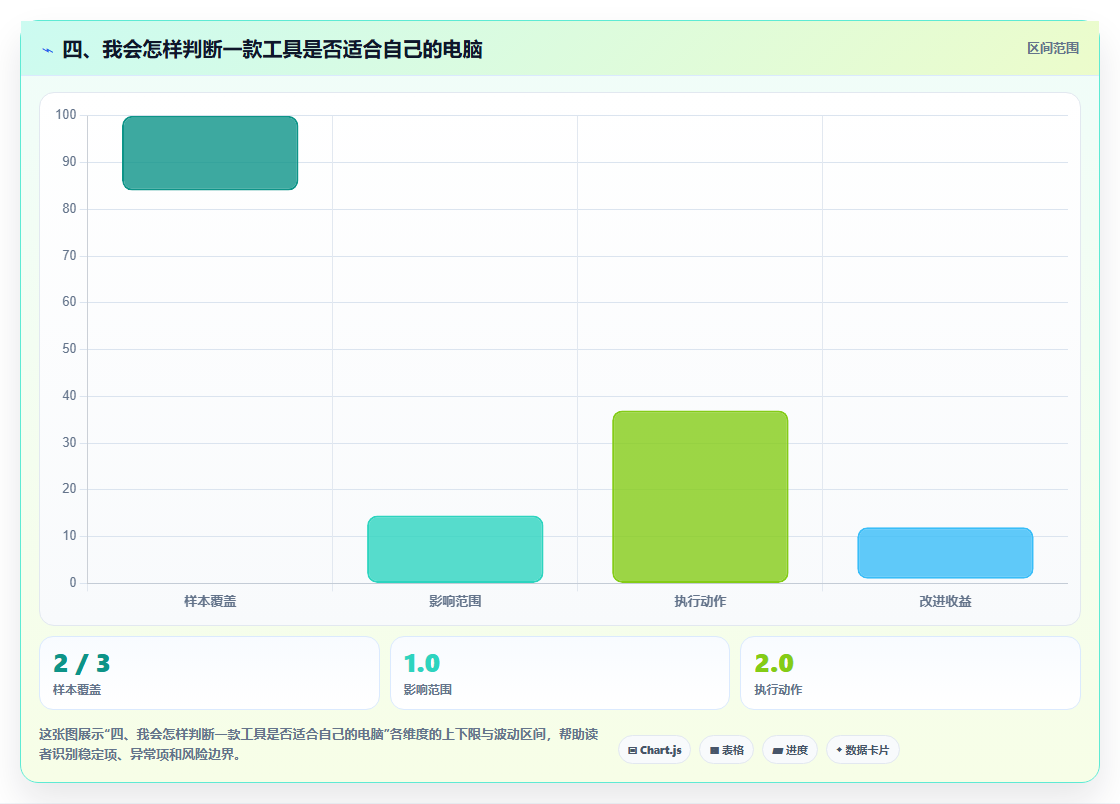Click the chart description paragraph starting 这张图展示

[x=319, y=744]
